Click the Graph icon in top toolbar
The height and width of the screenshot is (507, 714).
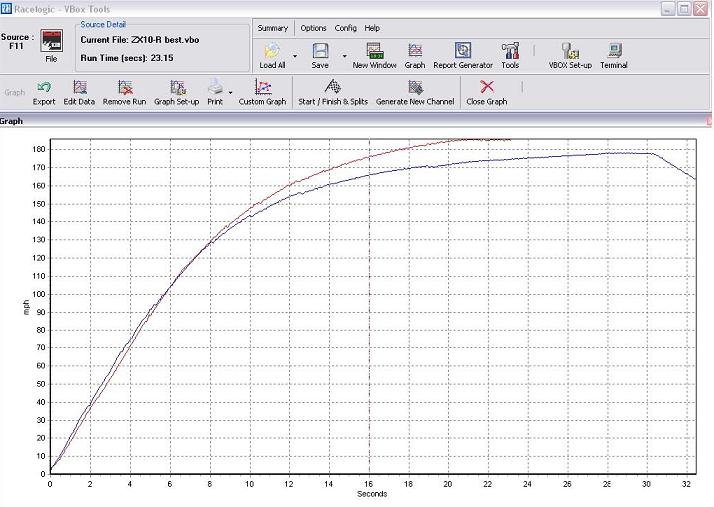click(414, 51)
